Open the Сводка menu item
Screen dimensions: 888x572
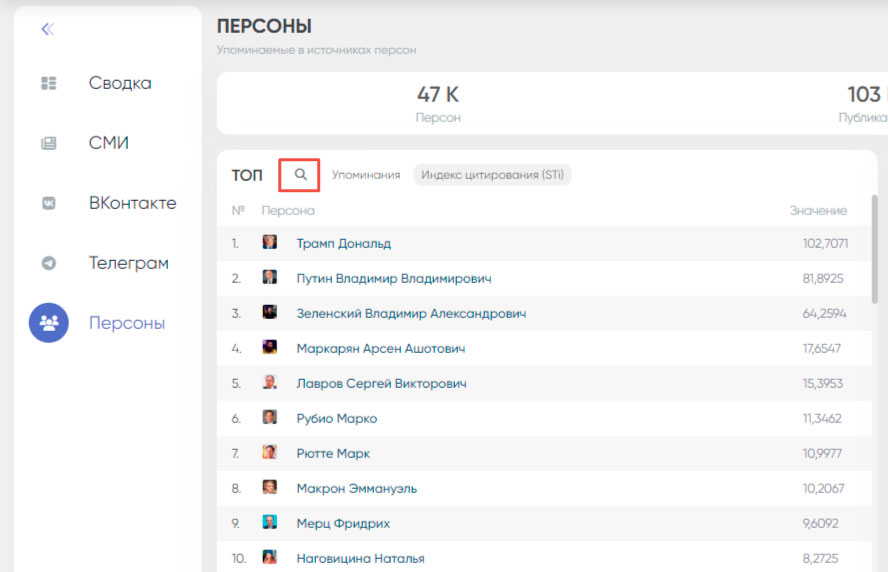[120, 83]
